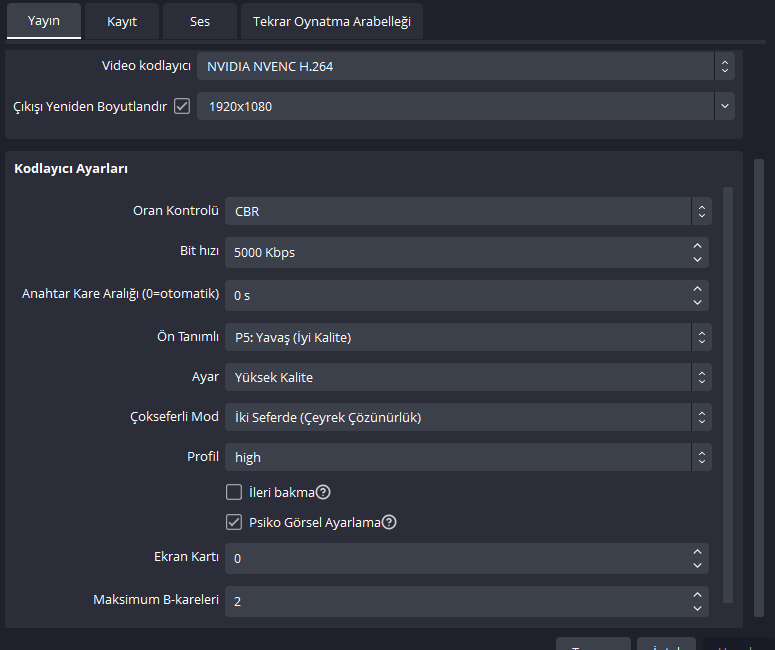This screenshot has height=650, width=775.
Task: Disable Psiko Görsel Ayarlama checkbox
Action: 234,522
